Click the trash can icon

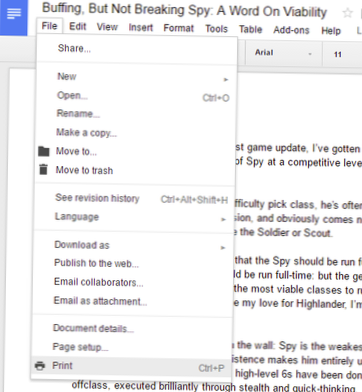pos(43,170)
